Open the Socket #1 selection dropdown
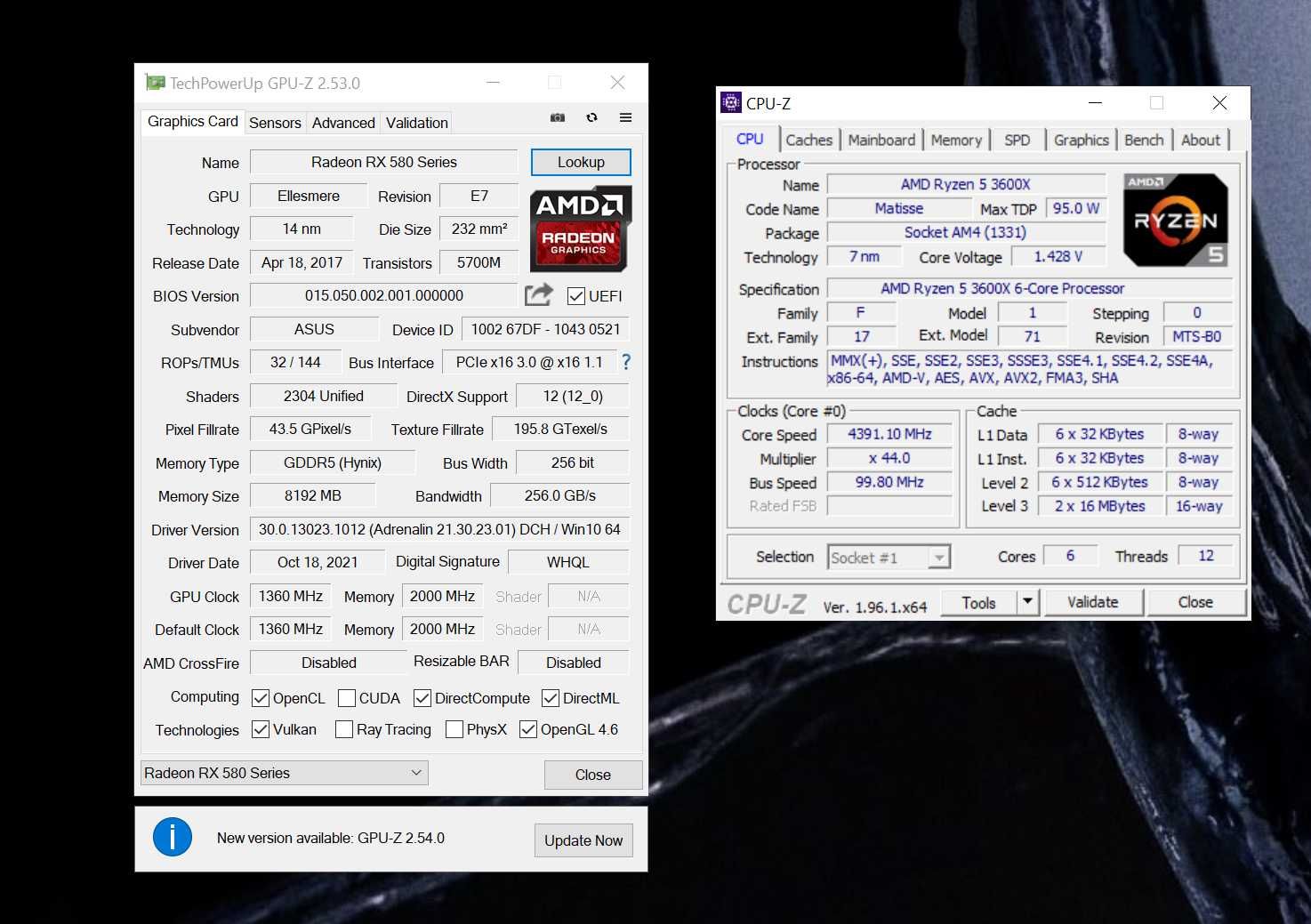Viewport: 1311px width, 924px height. click(889, 557)
